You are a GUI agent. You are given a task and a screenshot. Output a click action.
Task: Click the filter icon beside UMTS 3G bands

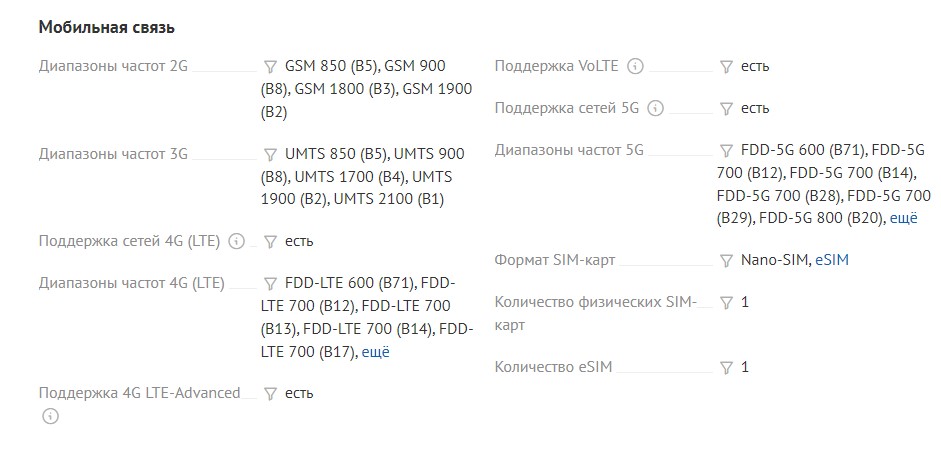click(270, 155)
